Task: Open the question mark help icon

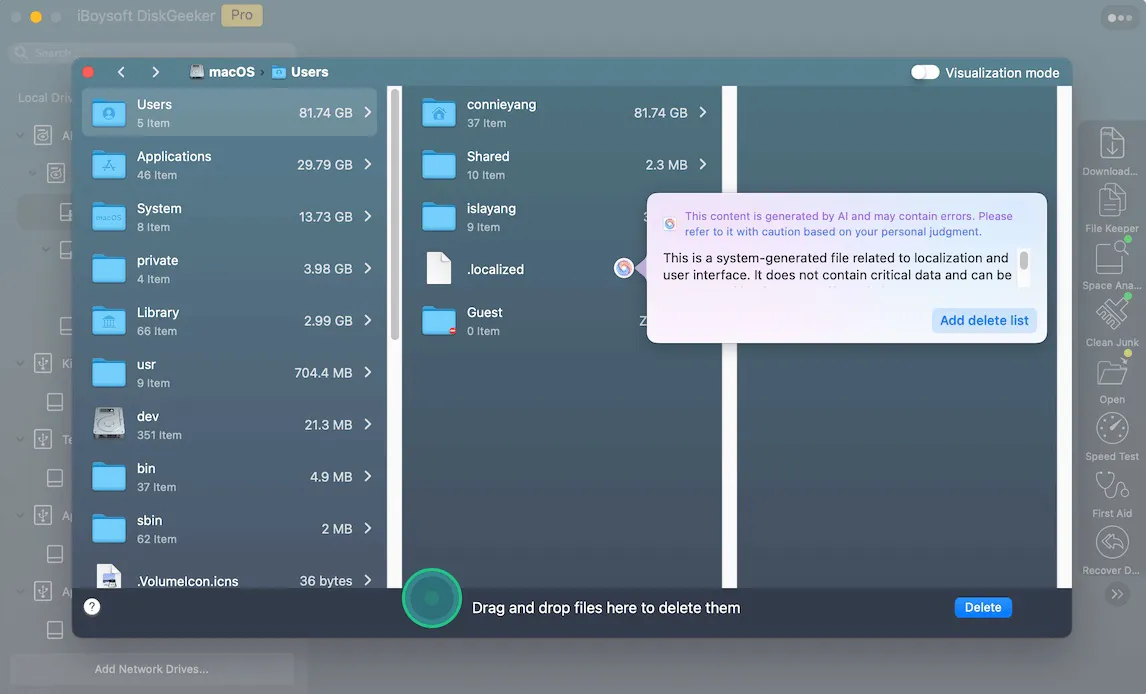Action: pos(91,606)
